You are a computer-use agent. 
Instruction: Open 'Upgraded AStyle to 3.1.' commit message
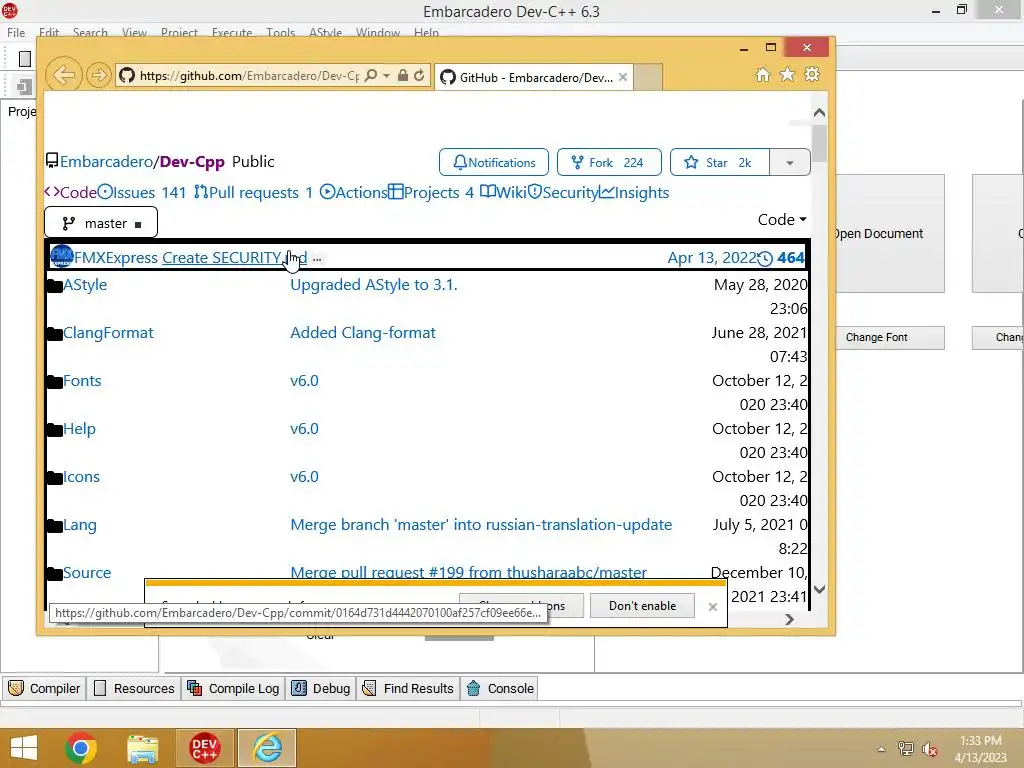click(x=374, y=285)
